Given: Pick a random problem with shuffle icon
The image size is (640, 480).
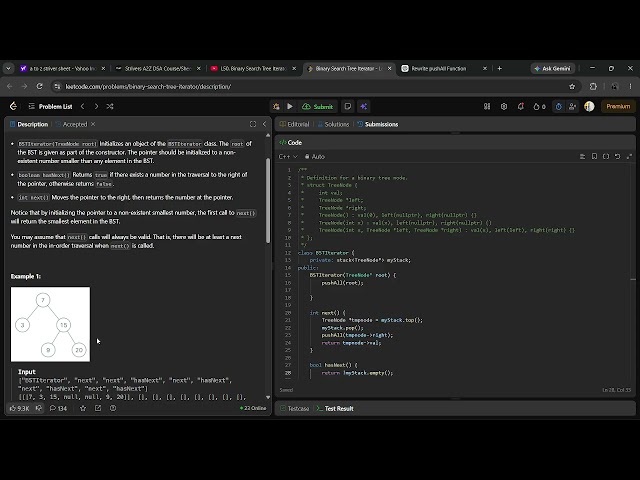Looking at the screenshot, I should click(x=110, y=107).
